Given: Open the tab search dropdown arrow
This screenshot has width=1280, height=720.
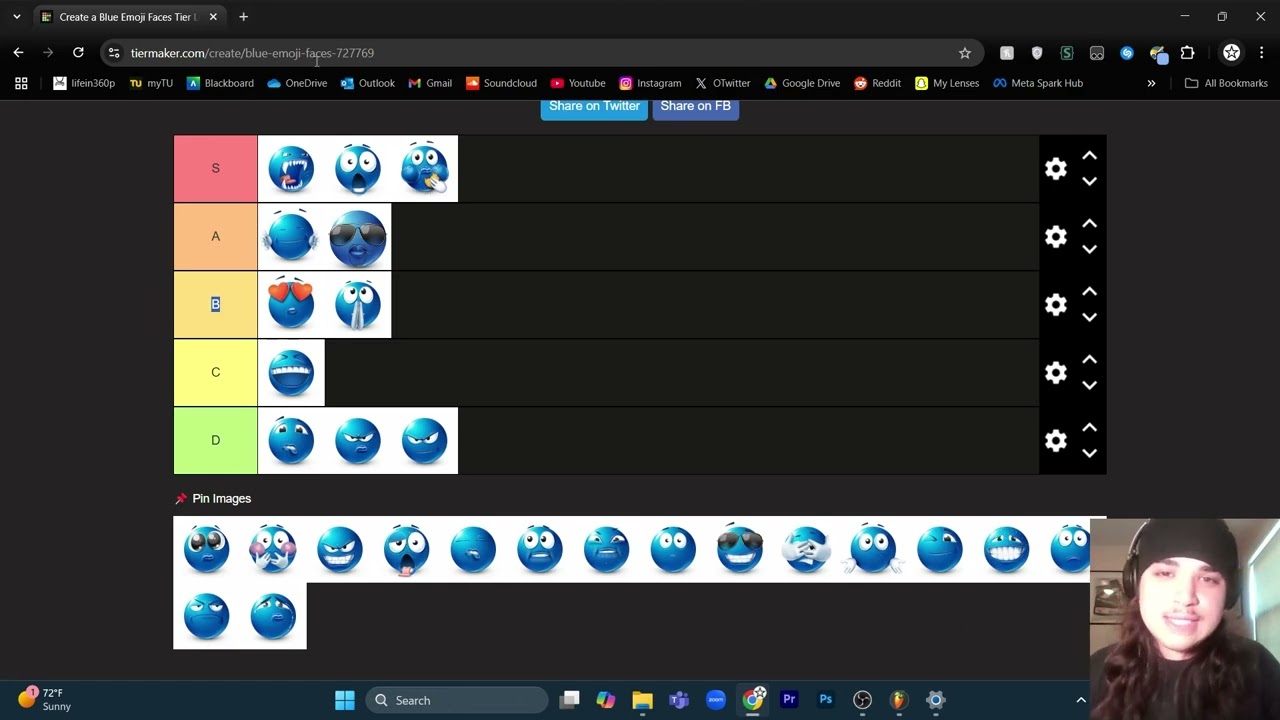Looking at the screenshot, I should 16,17.
